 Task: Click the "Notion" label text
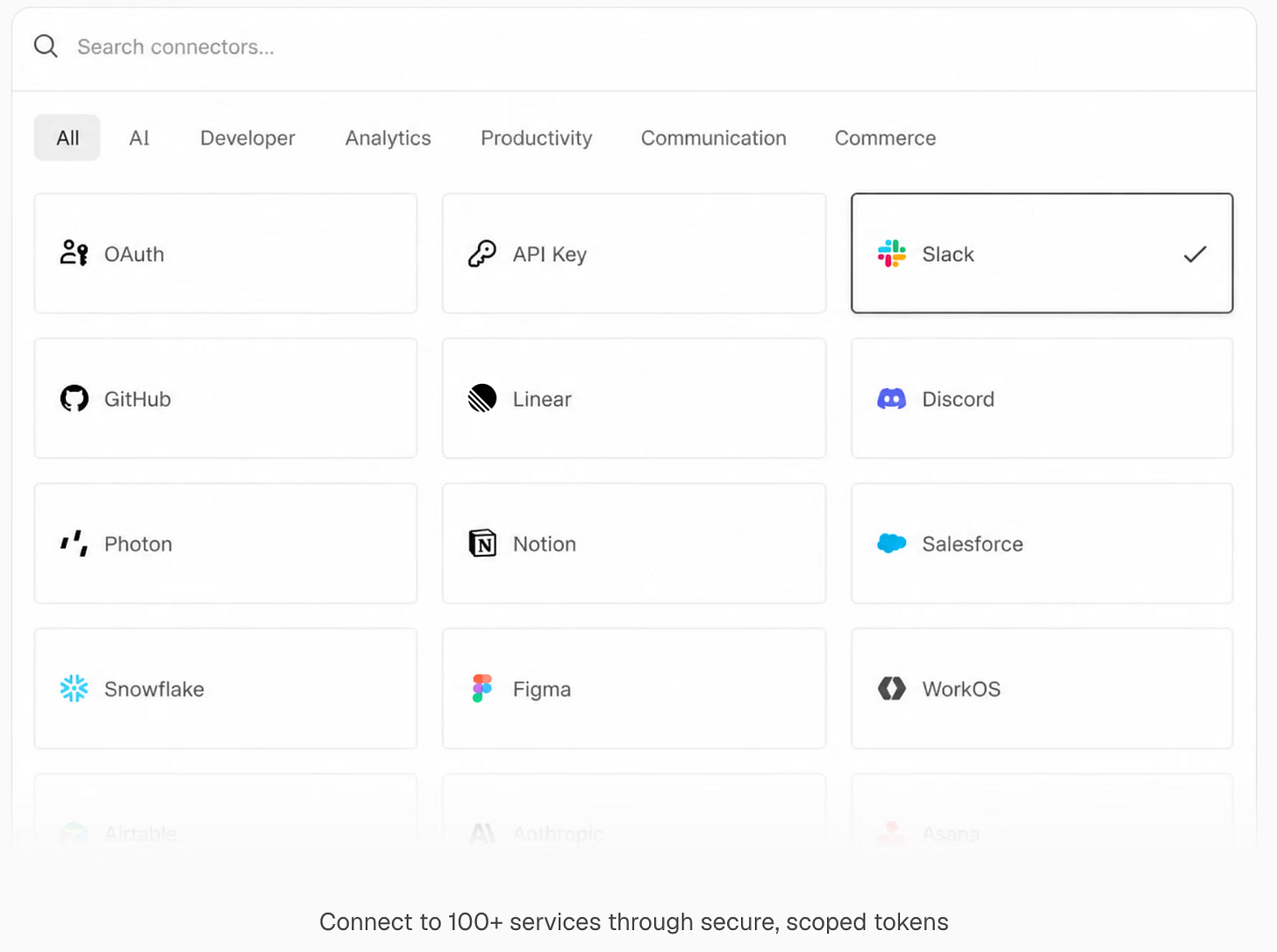point(545,543)
